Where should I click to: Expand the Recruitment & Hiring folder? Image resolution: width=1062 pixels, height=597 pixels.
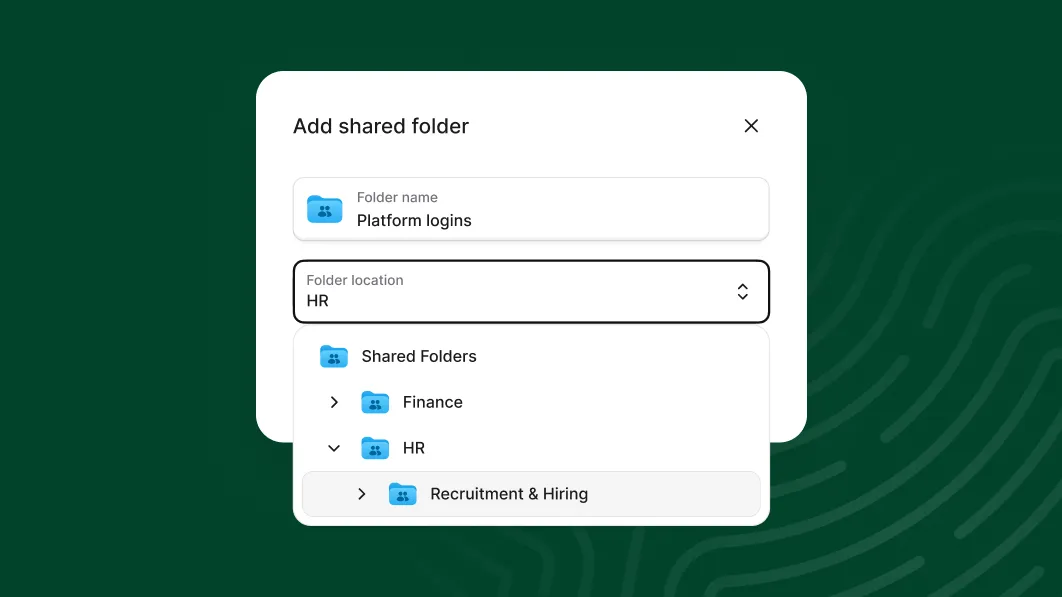[x=362, y=493]
